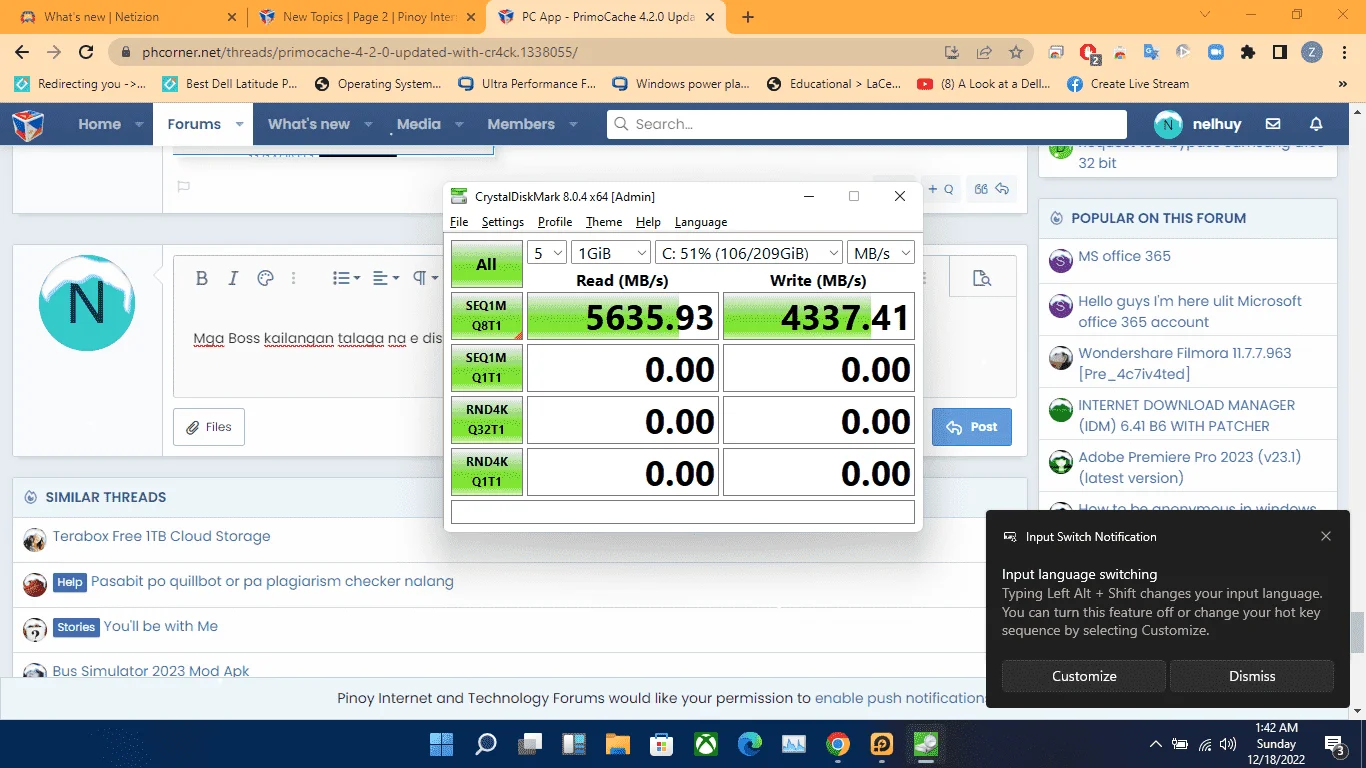This screenshot has width=1366, height=768.
Task: Click the Chrome share page icon
Action: 984,52
